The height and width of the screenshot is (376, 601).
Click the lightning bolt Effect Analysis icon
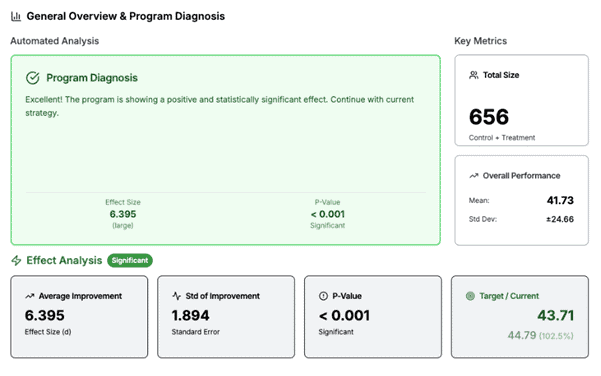point(16,261)
